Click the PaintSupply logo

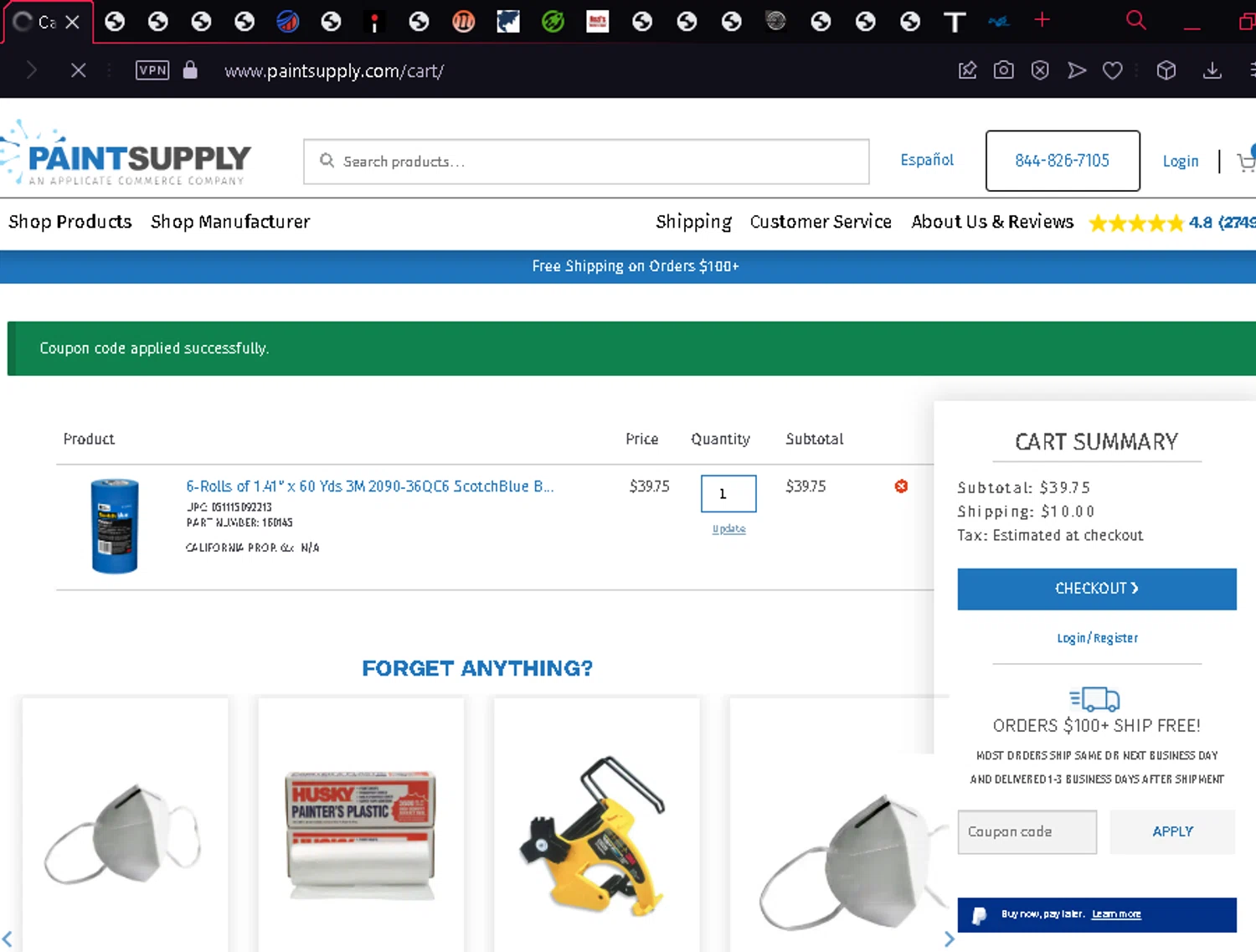click(126, 155)
